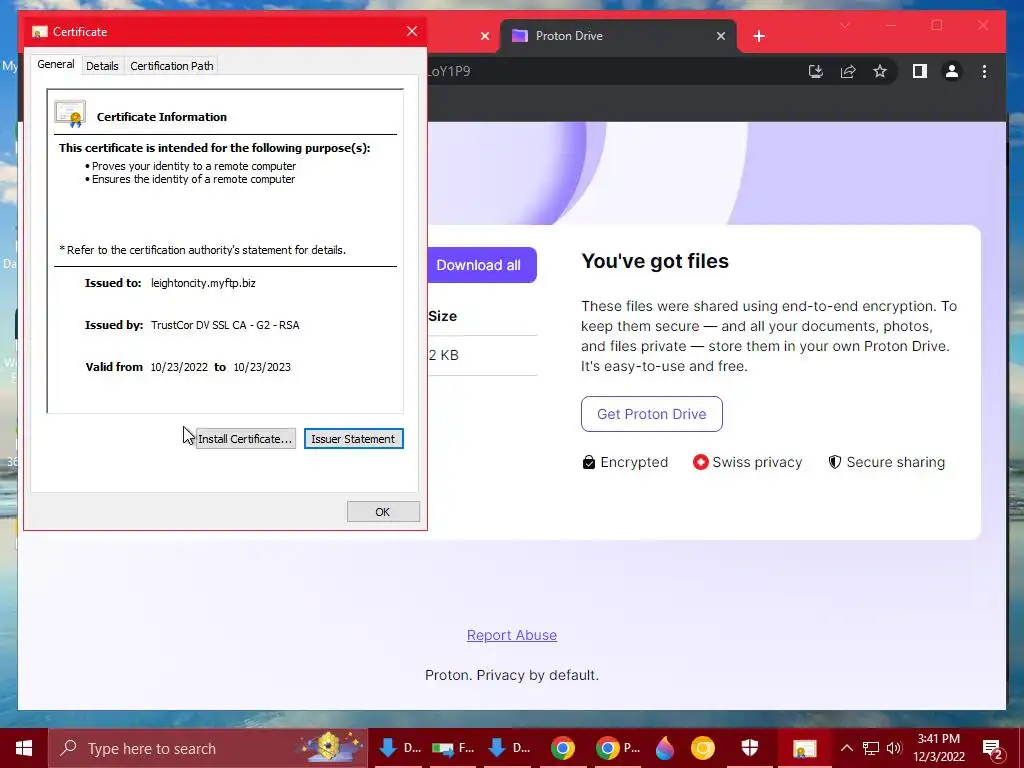Follow the Report Abuse link
The height and width of the screenshot is (768, 1024).
(512, 635)
